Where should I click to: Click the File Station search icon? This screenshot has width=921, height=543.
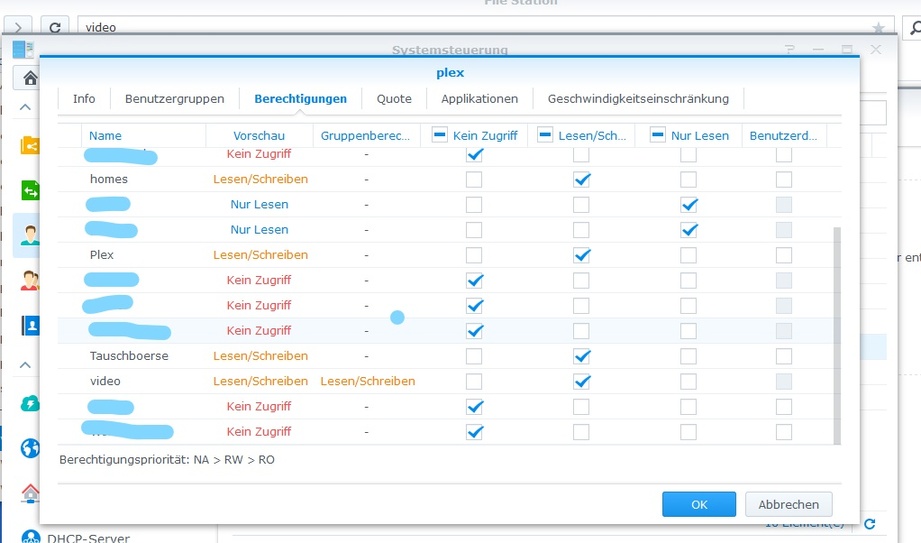click(913, 27)
